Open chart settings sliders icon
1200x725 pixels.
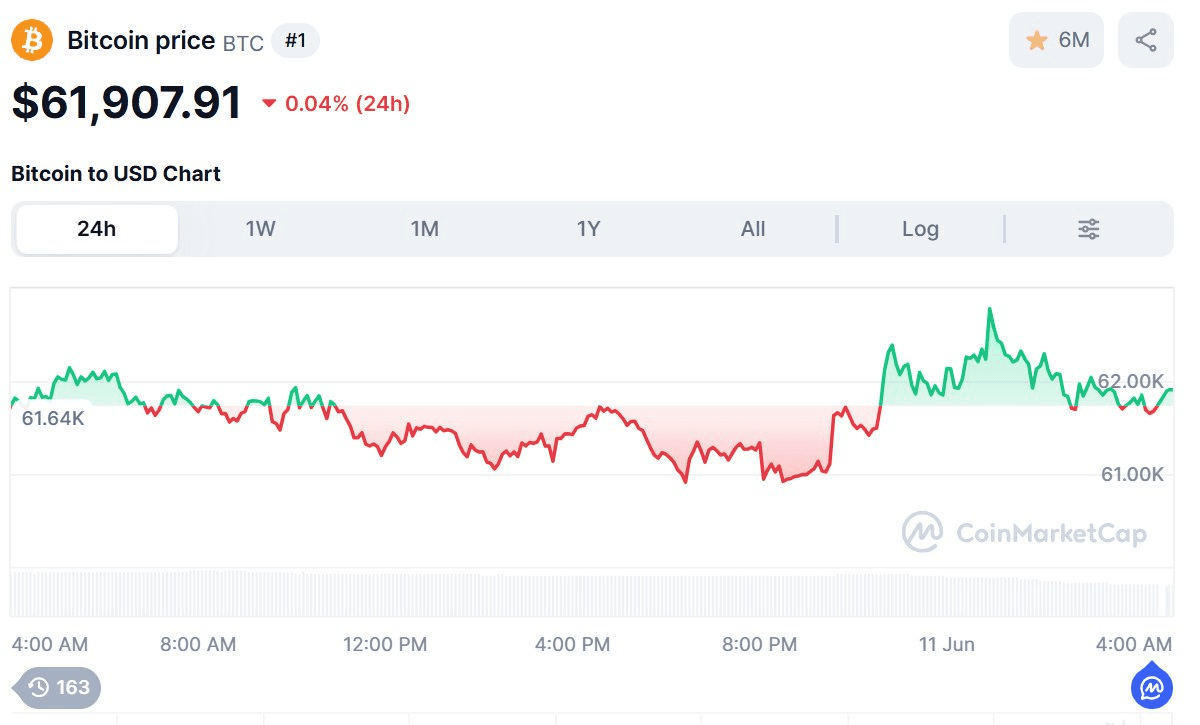pyautogui.click(x=1089, y=229)
